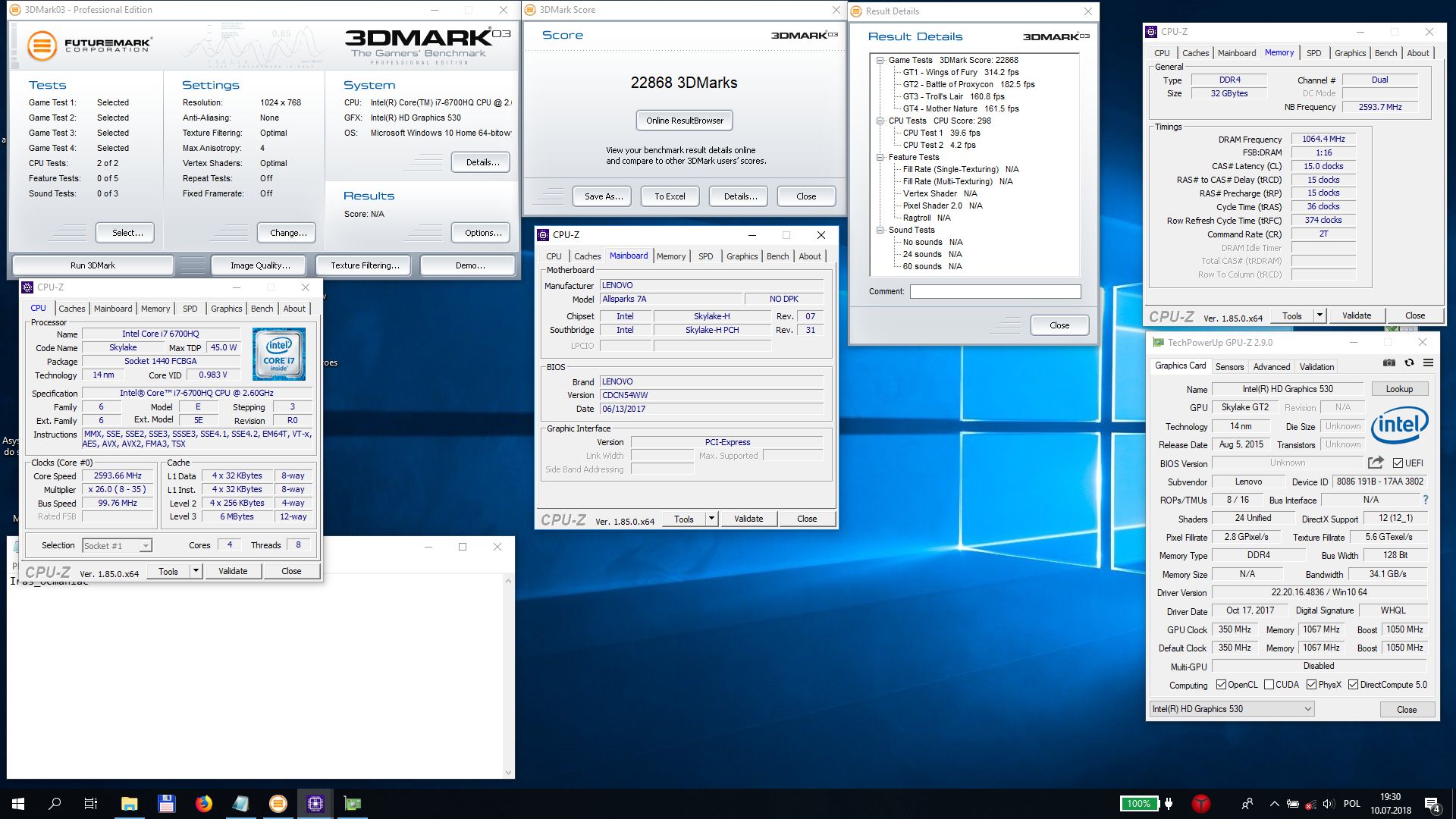Click the notepad taskbar icon
Viewport: 1456px width, 819px height.
coord(240,804)
